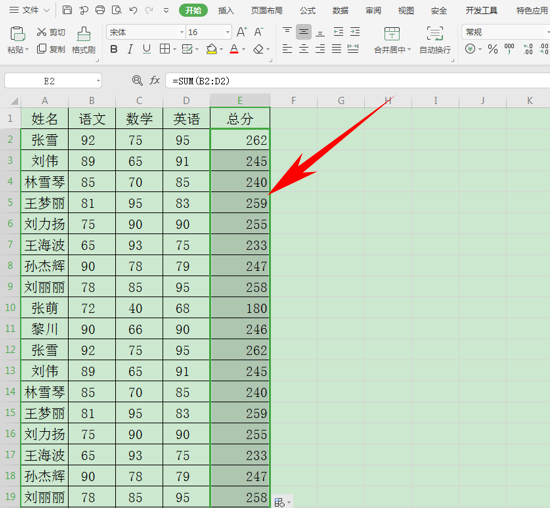Switch to the 开发工具 tab

[x=481, y=11]
